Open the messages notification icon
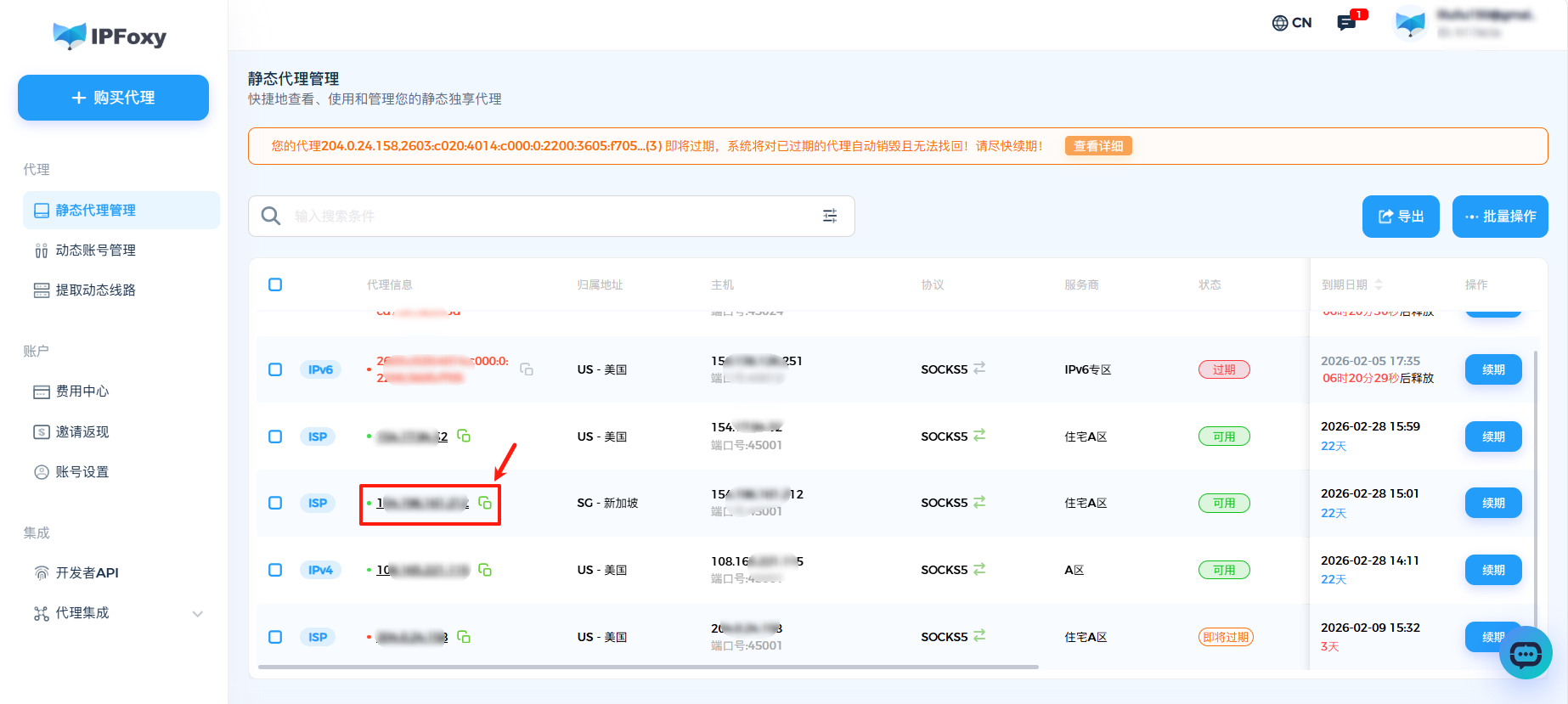 pos(1346,23)
